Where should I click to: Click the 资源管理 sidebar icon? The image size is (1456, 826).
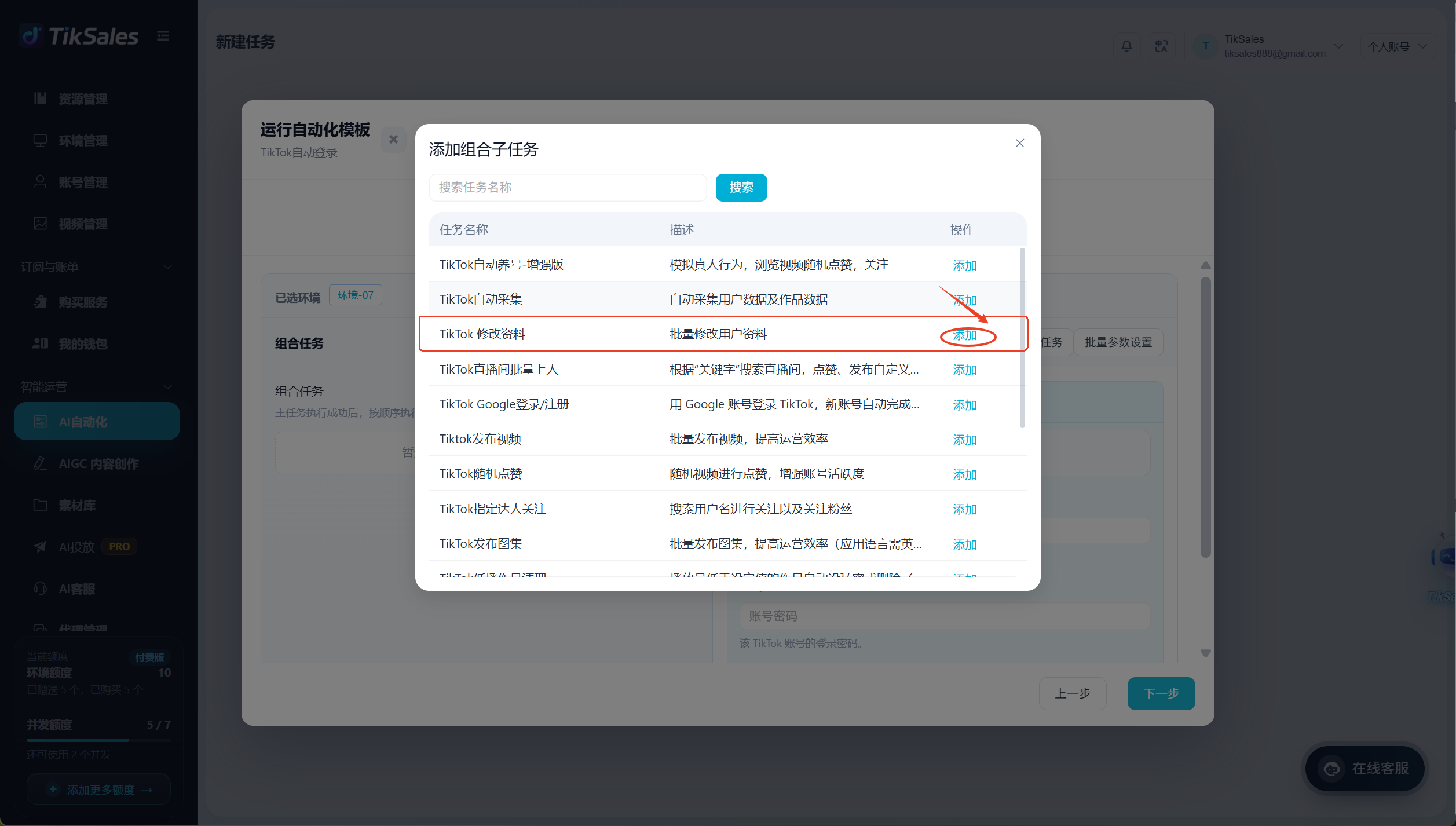click(40, 98)
